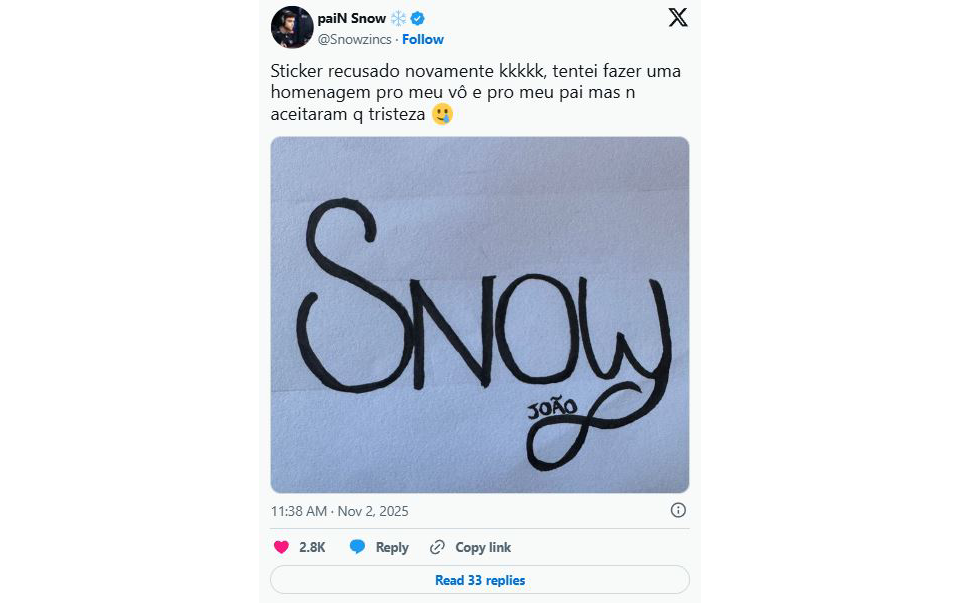
Task: Open the info circle icon
Action: point(678,510)
